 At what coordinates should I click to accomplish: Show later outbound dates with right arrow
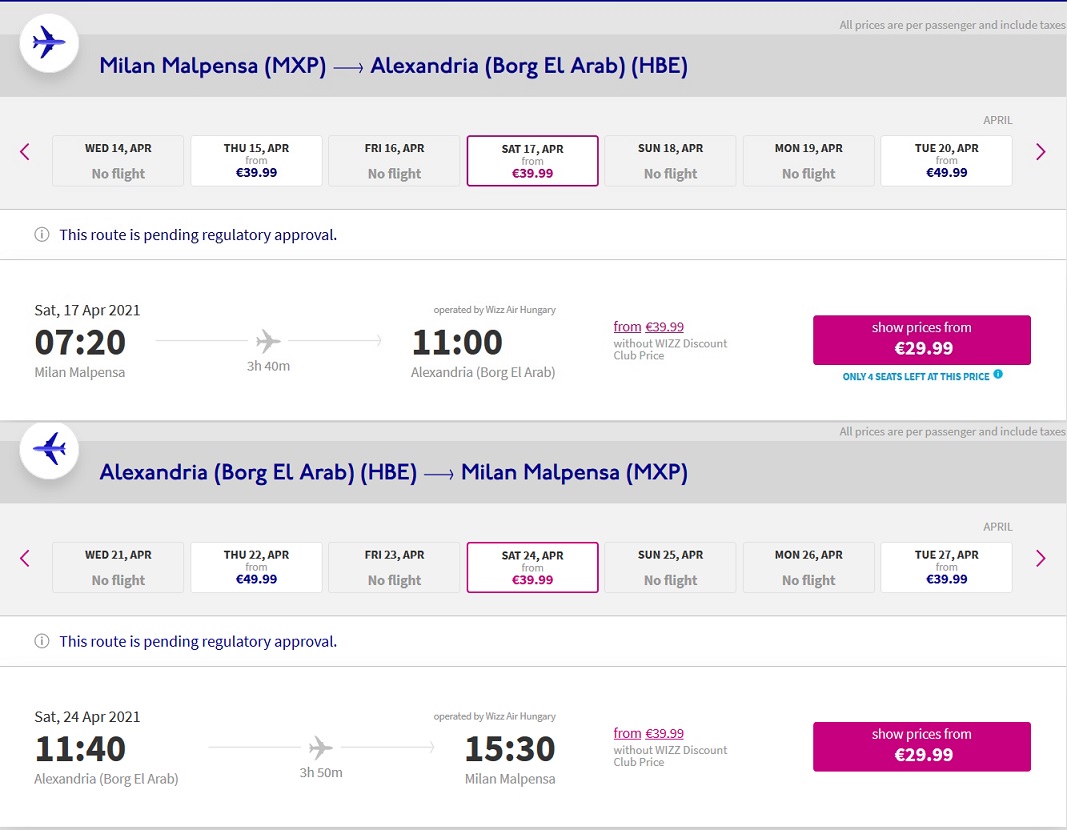pyautogui.click(x=1040, y=152)
